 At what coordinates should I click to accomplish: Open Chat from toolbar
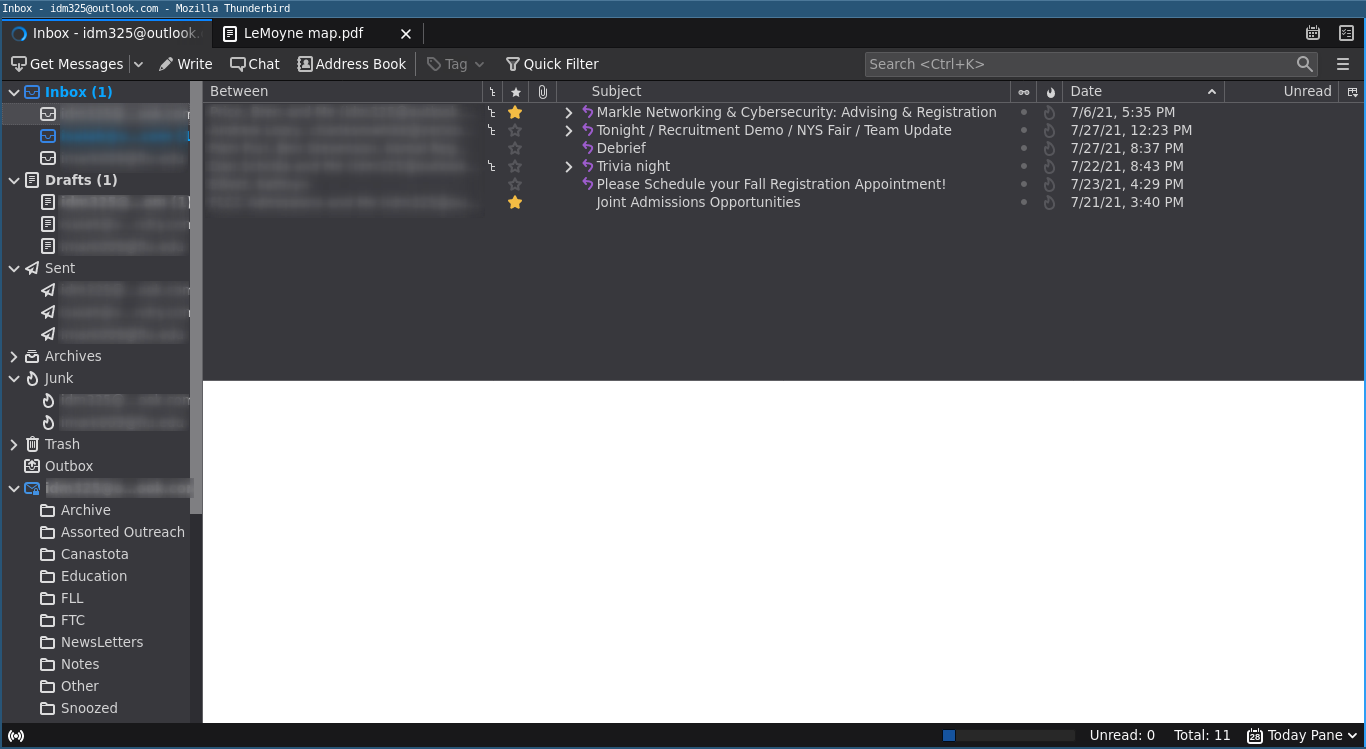[x=255, y=64]
